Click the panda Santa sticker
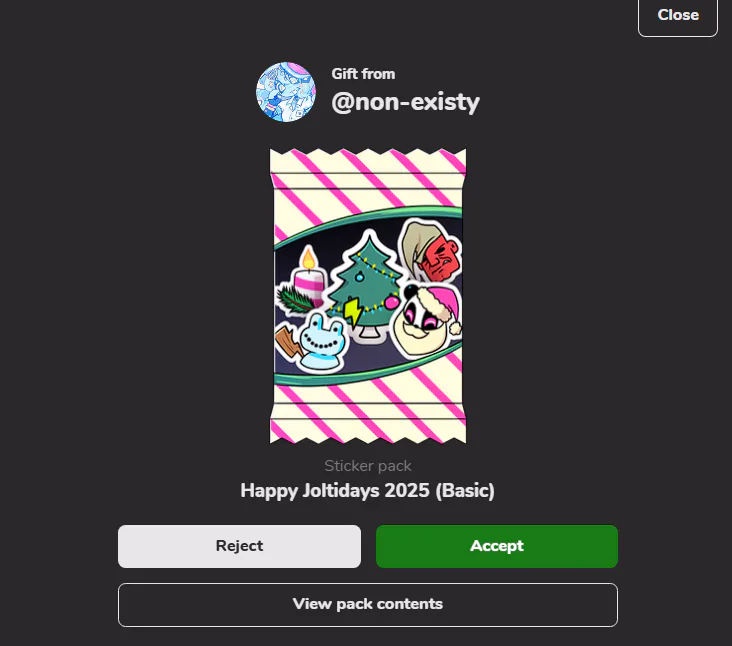This screenshot has width=732, height=646. point(426,319)
